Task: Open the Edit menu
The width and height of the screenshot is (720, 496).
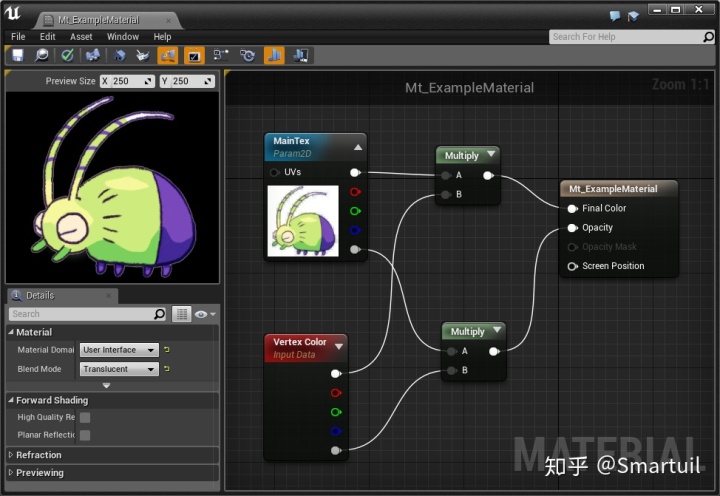Action: point(47,37)
